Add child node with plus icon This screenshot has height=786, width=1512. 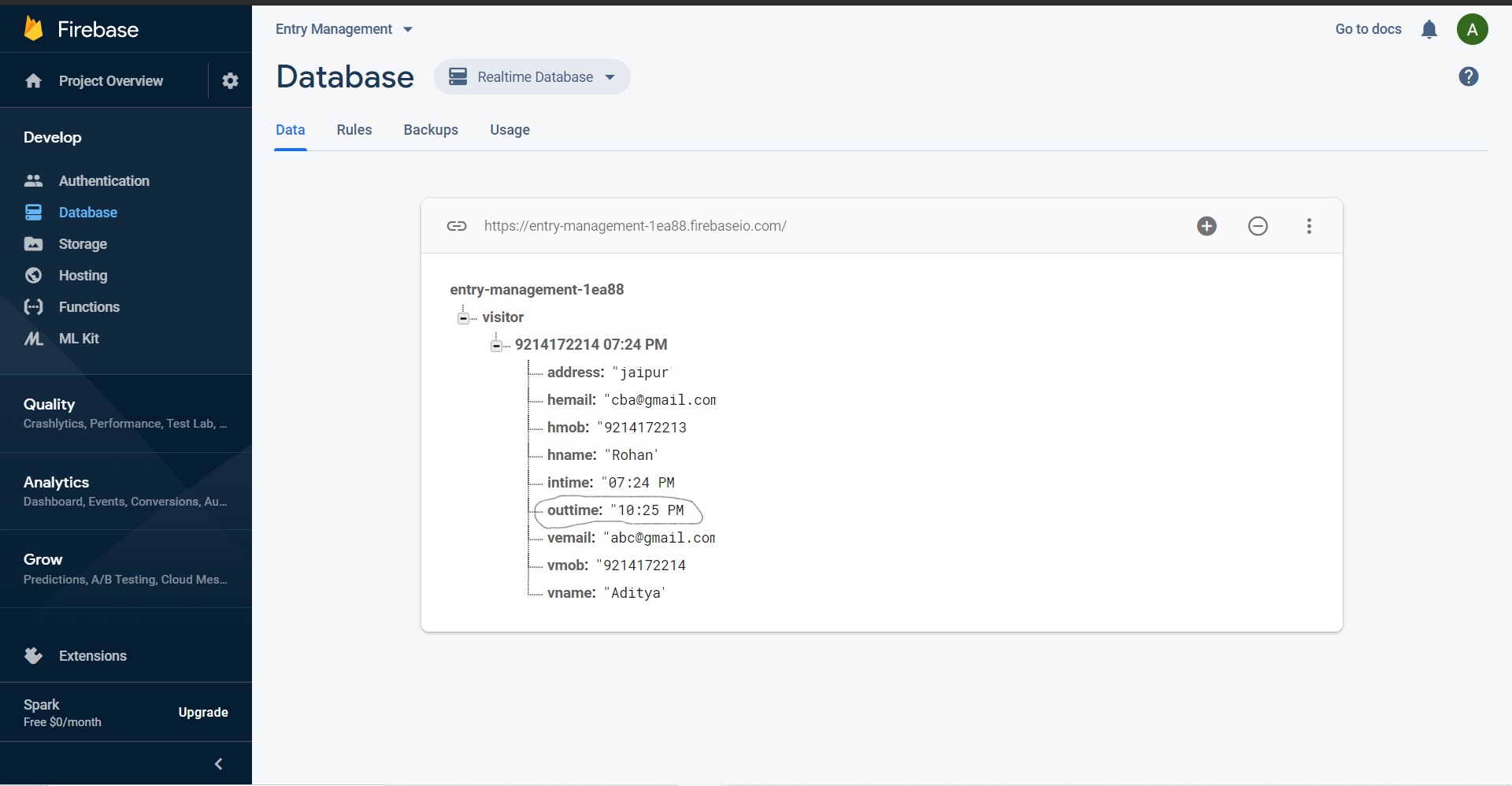1206,226
